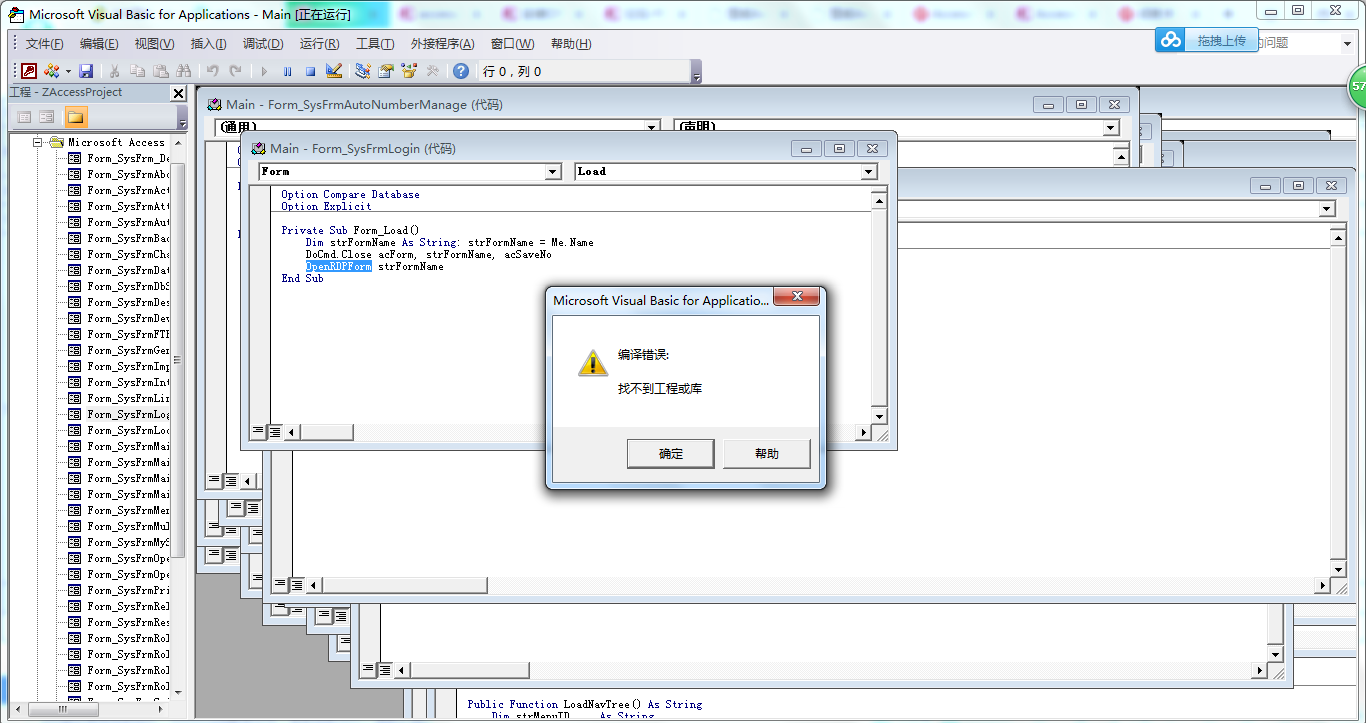
Task: Open (通用) dropdown in AutoNumberManage window
Action: [652, 128]
